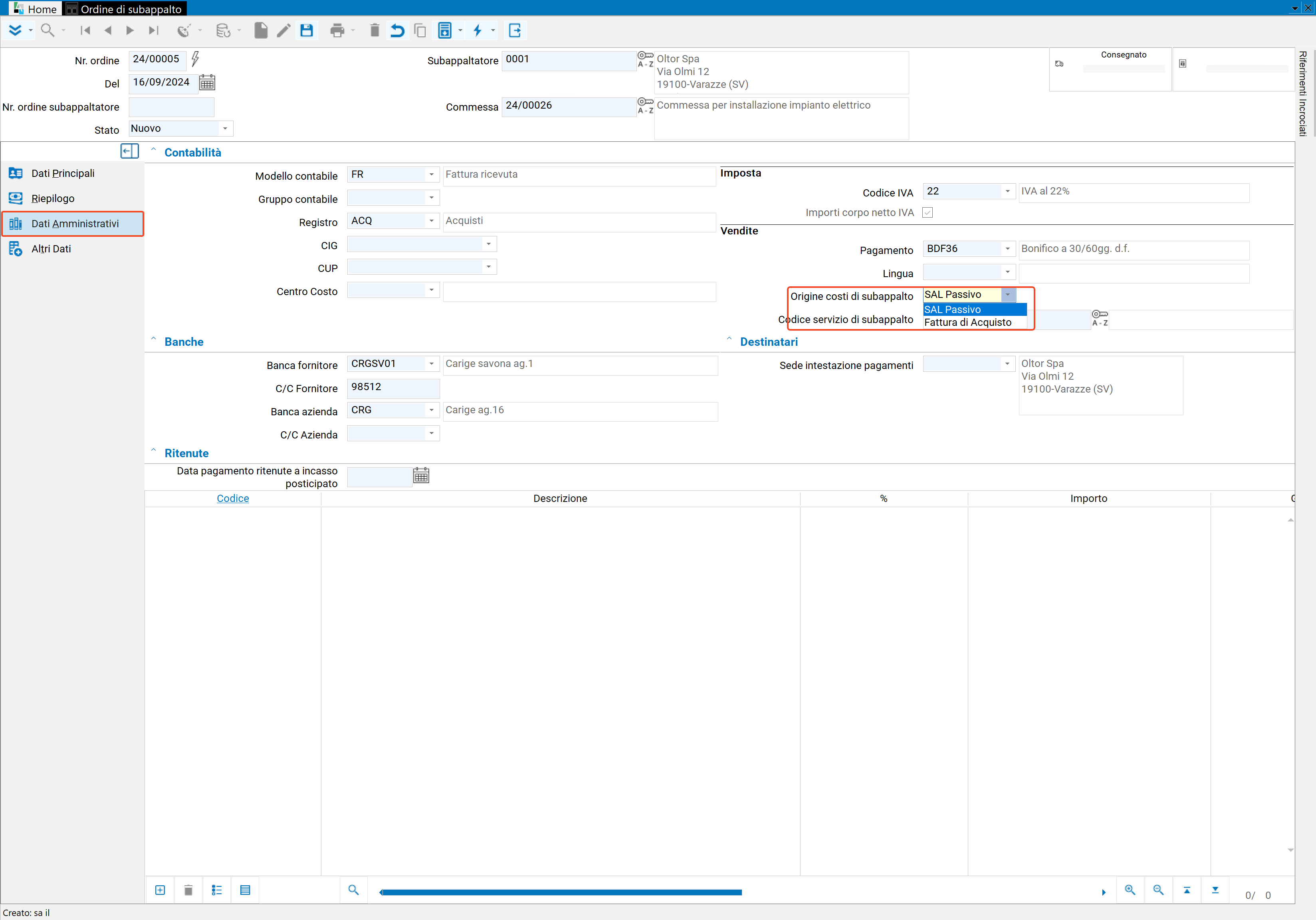Open the calendar for the Del date
Screen dimensions: 1316x920
tap(208, 83)
